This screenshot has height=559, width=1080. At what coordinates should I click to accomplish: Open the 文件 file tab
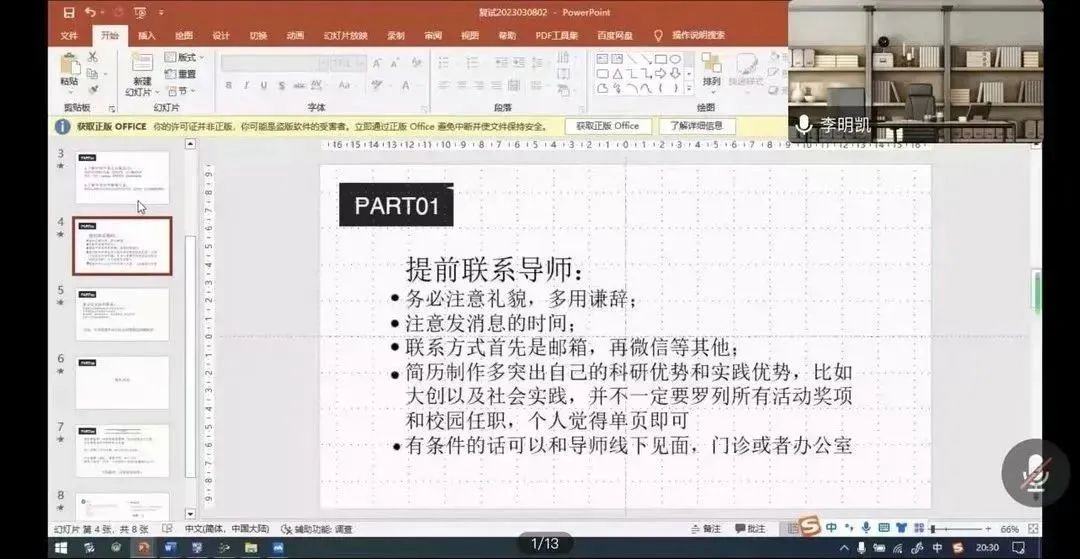69,36
